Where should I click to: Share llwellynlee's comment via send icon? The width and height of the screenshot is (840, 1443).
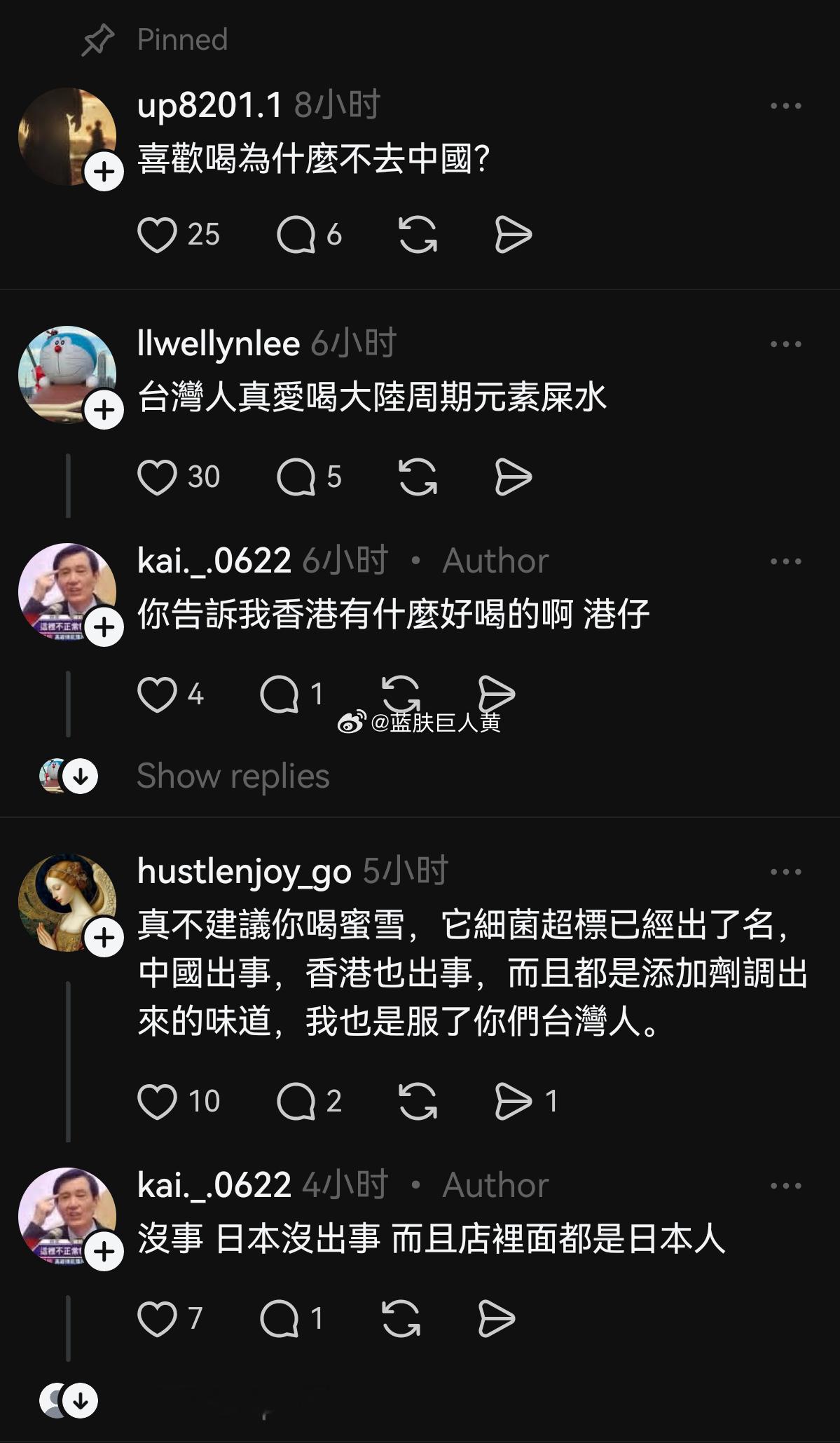(x=514, y=477)
